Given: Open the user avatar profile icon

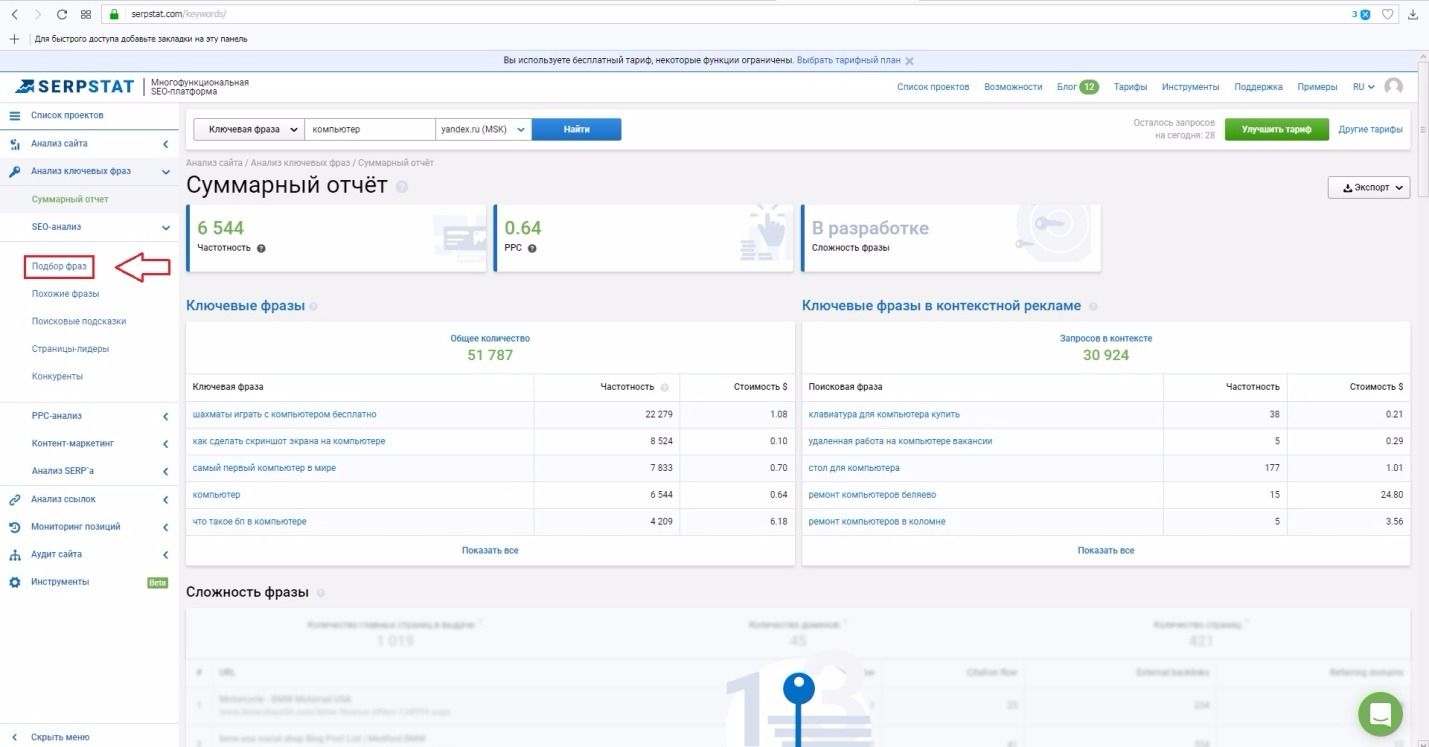Looking at the screenshot, I should click(1393, 86).
